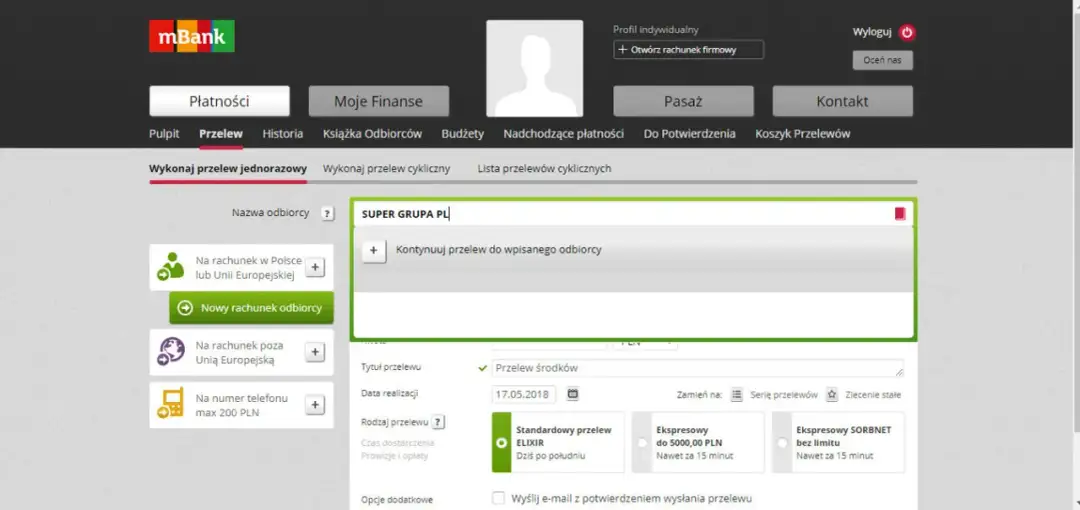Screen dimensions: 1080x510
Task: Open the Kontakt main tab
Action: coord(842,101)
